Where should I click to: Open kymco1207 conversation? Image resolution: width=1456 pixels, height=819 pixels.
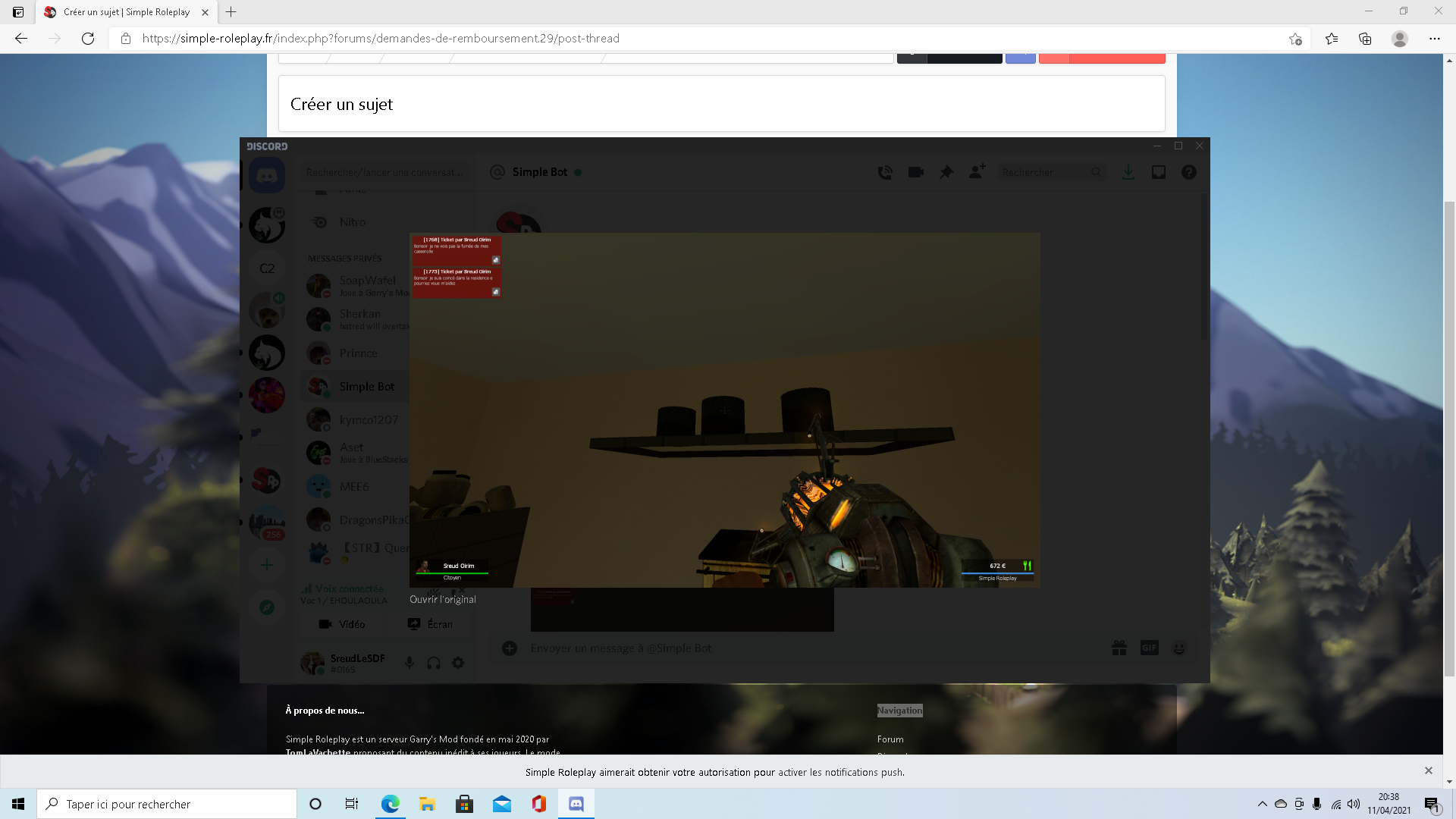[356, 420]
